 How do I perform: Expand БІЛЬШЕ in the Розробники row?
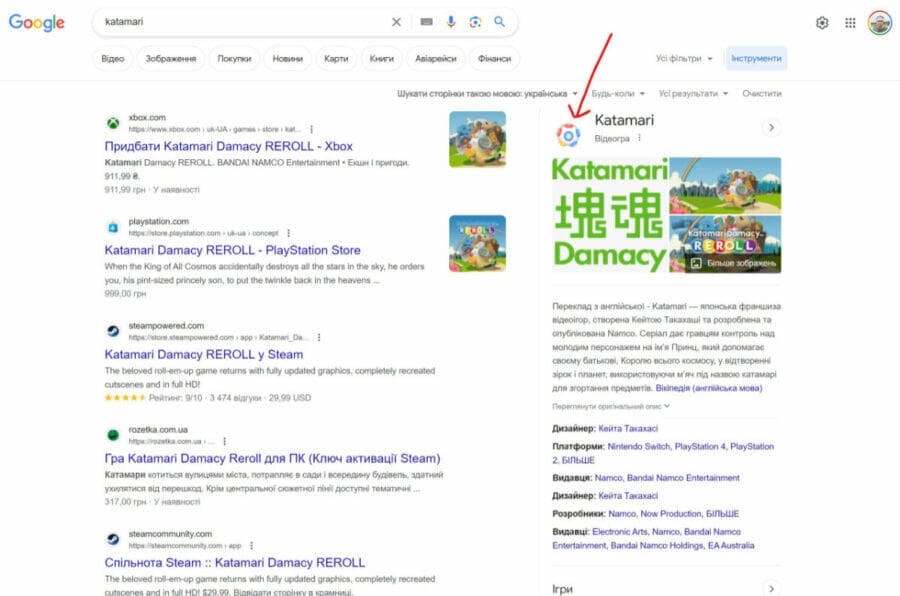click(x=723, y=513)
